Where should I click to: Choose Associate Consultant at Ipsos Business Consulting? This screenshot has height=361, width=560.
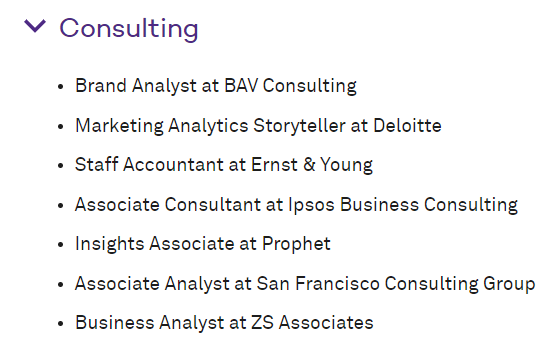296,205
